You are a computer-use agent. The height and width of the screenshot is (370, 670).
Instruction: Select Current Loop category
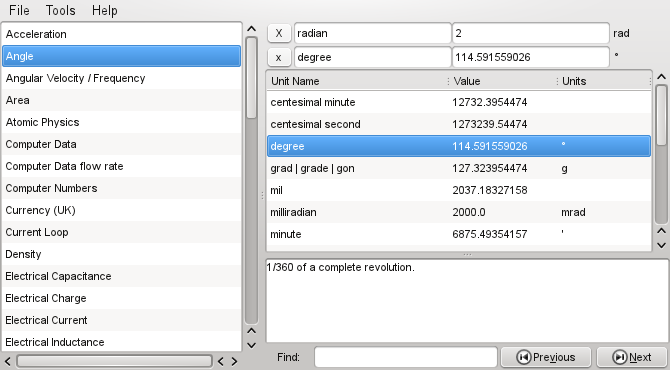click(121, 232)
